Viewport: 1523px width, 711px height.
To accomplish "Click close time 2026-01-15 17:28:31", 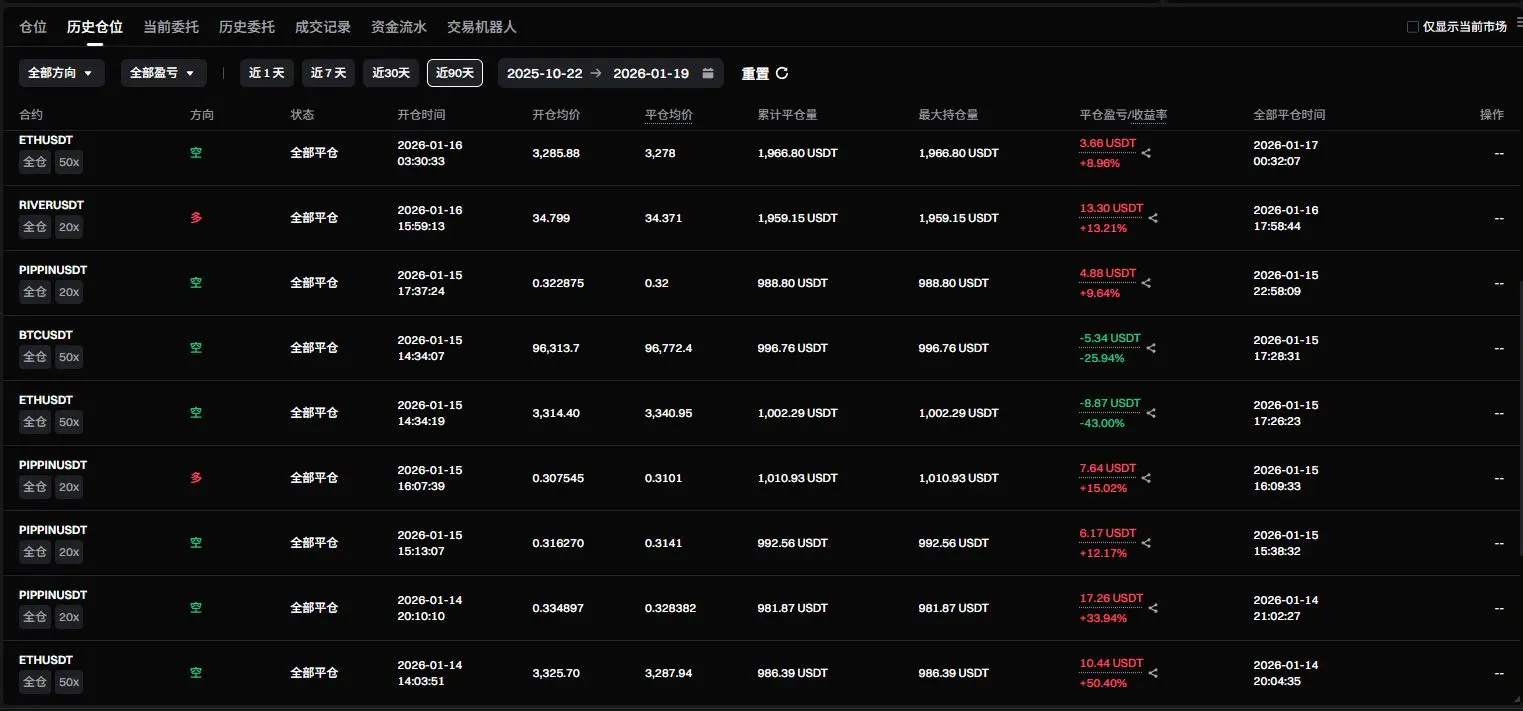I will pyautogui.click(x=1286, y=348).
